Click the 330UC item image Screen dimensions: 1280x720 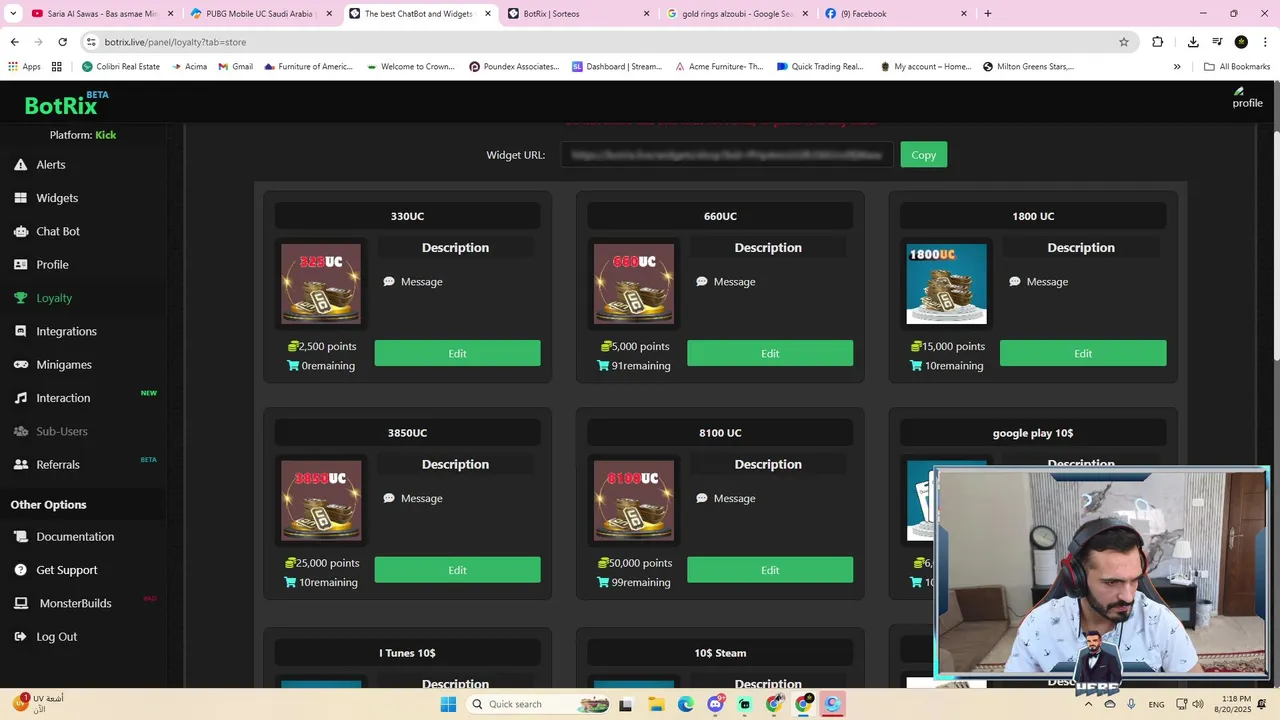pos(321,284)
